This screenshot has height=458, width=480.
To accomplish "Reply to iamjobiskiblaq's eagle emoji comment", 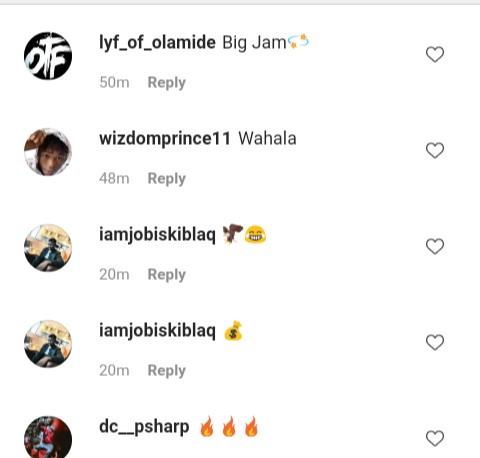I will coord(167,275).
